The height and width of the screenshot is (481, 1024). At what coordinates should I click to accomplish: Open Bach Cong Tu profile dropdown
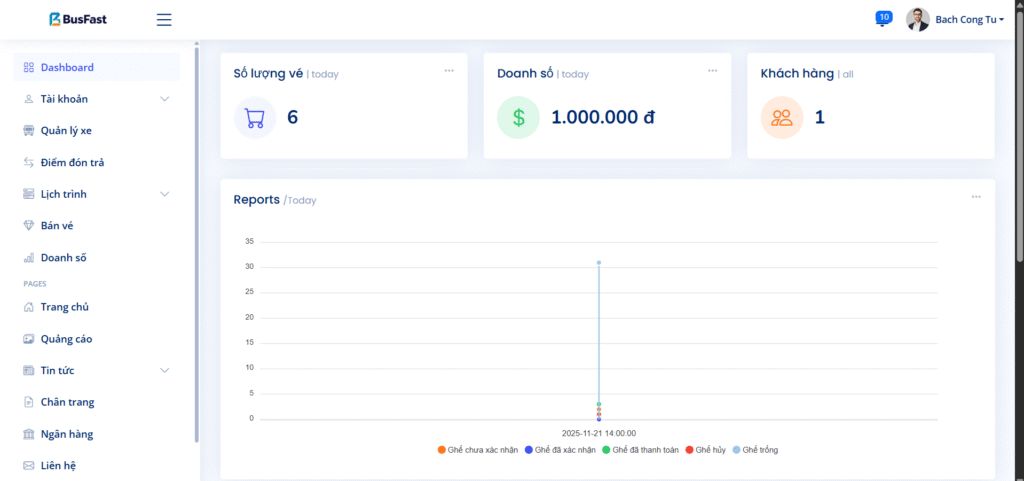[x=955, y=19]
